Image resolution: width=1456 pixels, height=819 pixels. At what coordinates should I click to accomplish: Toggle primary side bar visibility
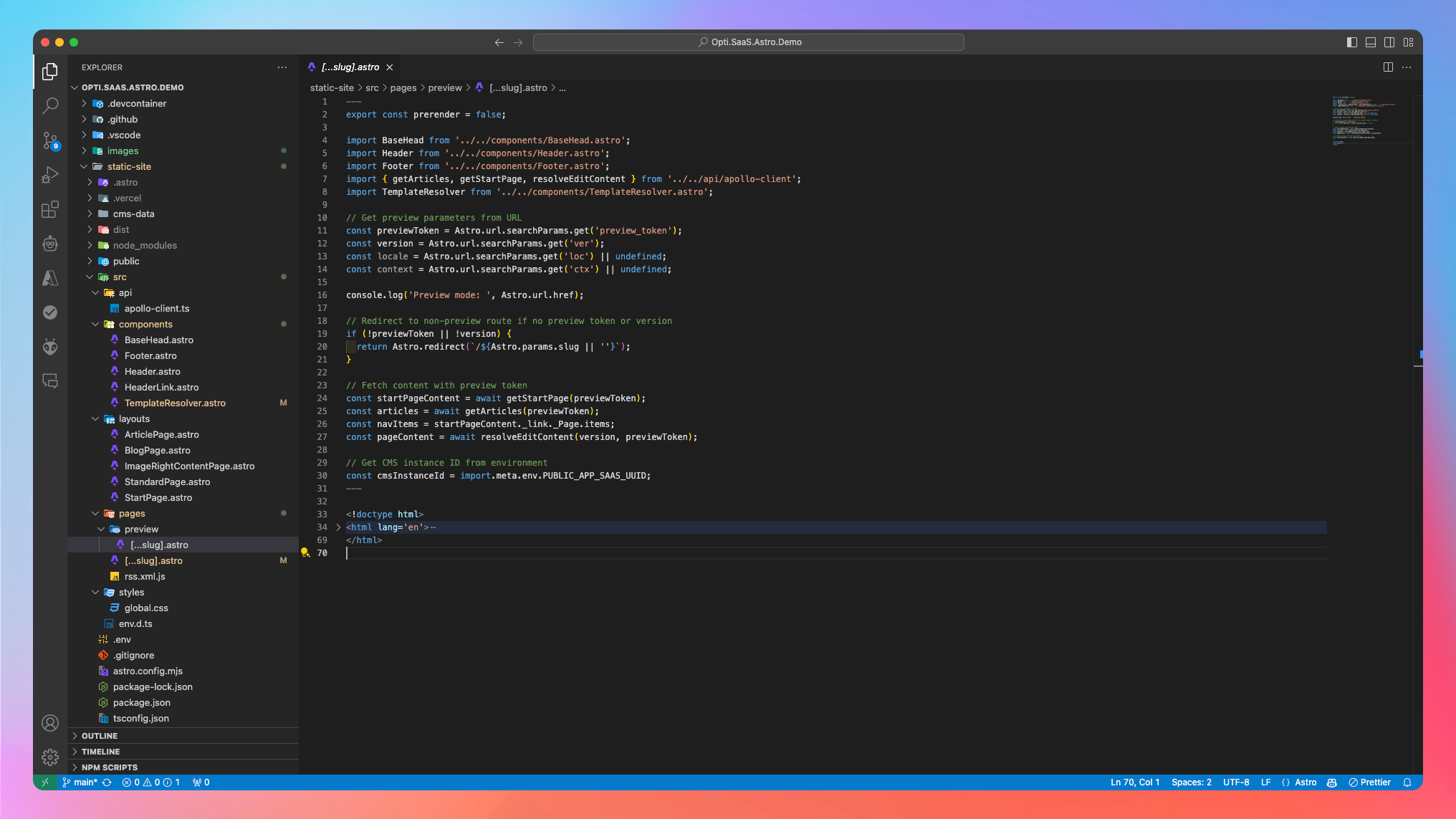tap(1352, 42)
